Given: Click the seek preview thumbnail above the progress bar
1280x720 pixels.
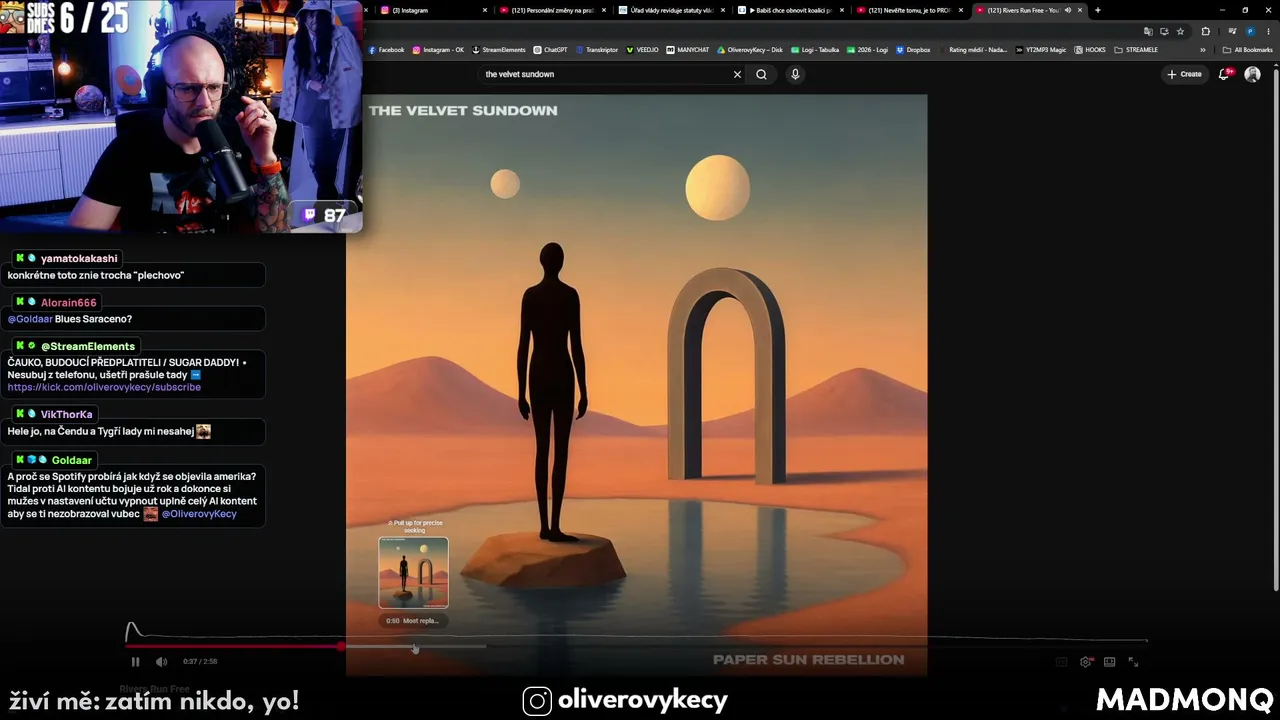Looking at the screenshot, I should (x=413, y=572).
